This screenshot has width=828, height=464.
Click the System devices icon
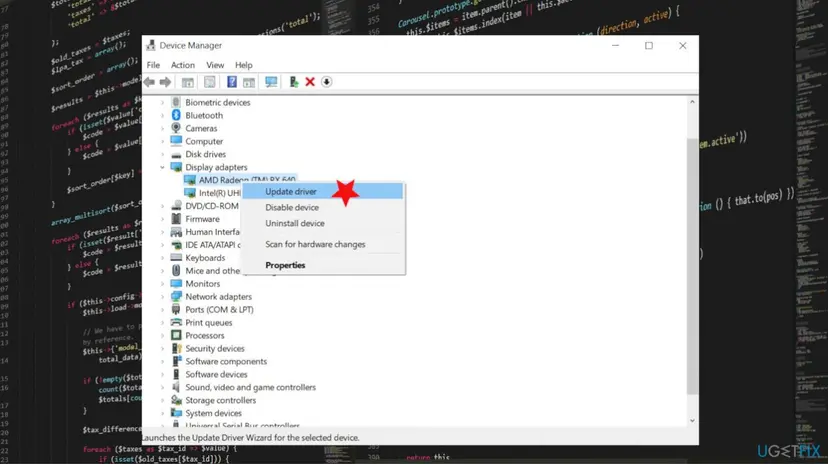(176, 413)
